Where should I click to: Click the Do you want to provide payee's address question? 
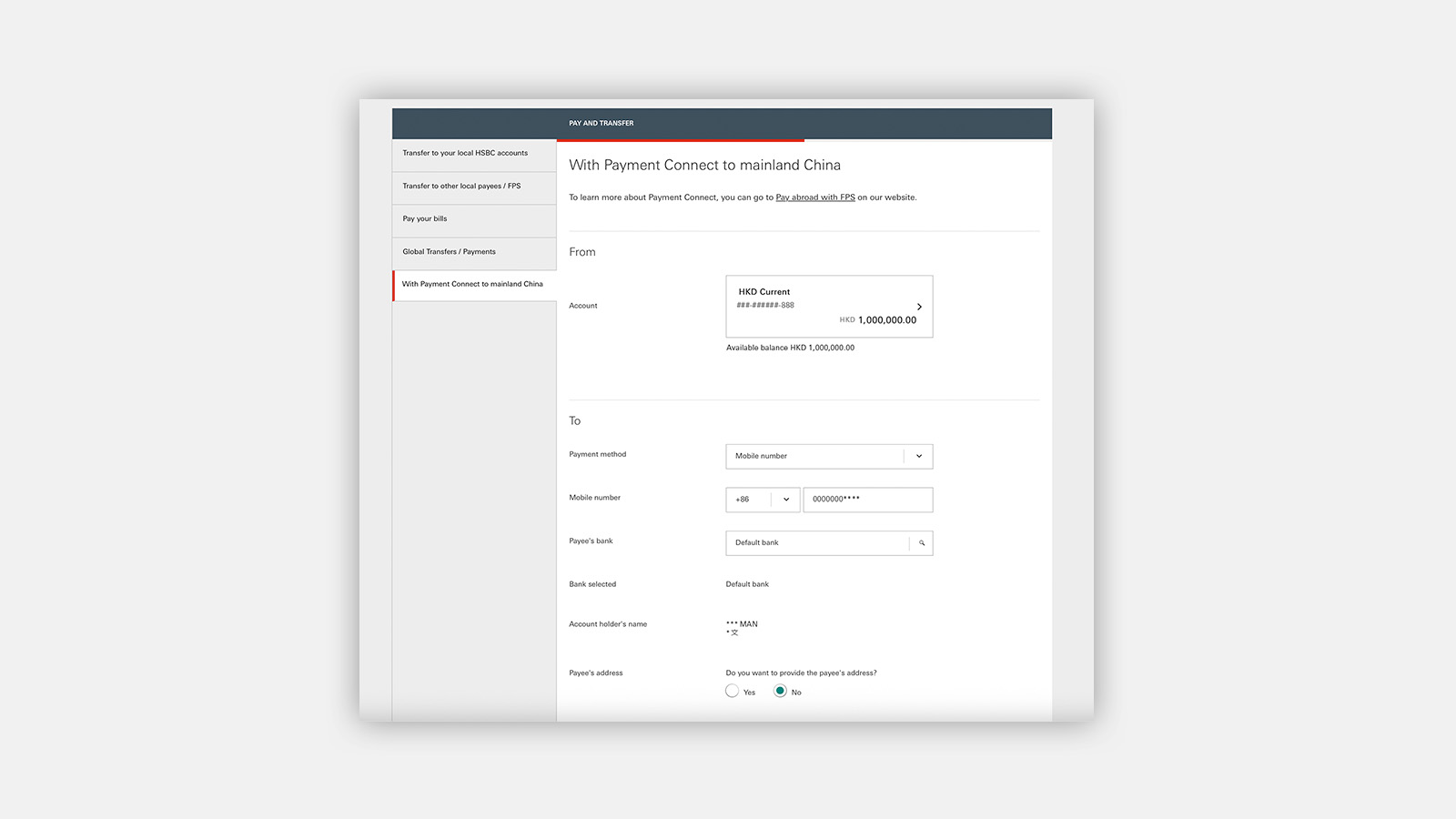pos(802,673)
